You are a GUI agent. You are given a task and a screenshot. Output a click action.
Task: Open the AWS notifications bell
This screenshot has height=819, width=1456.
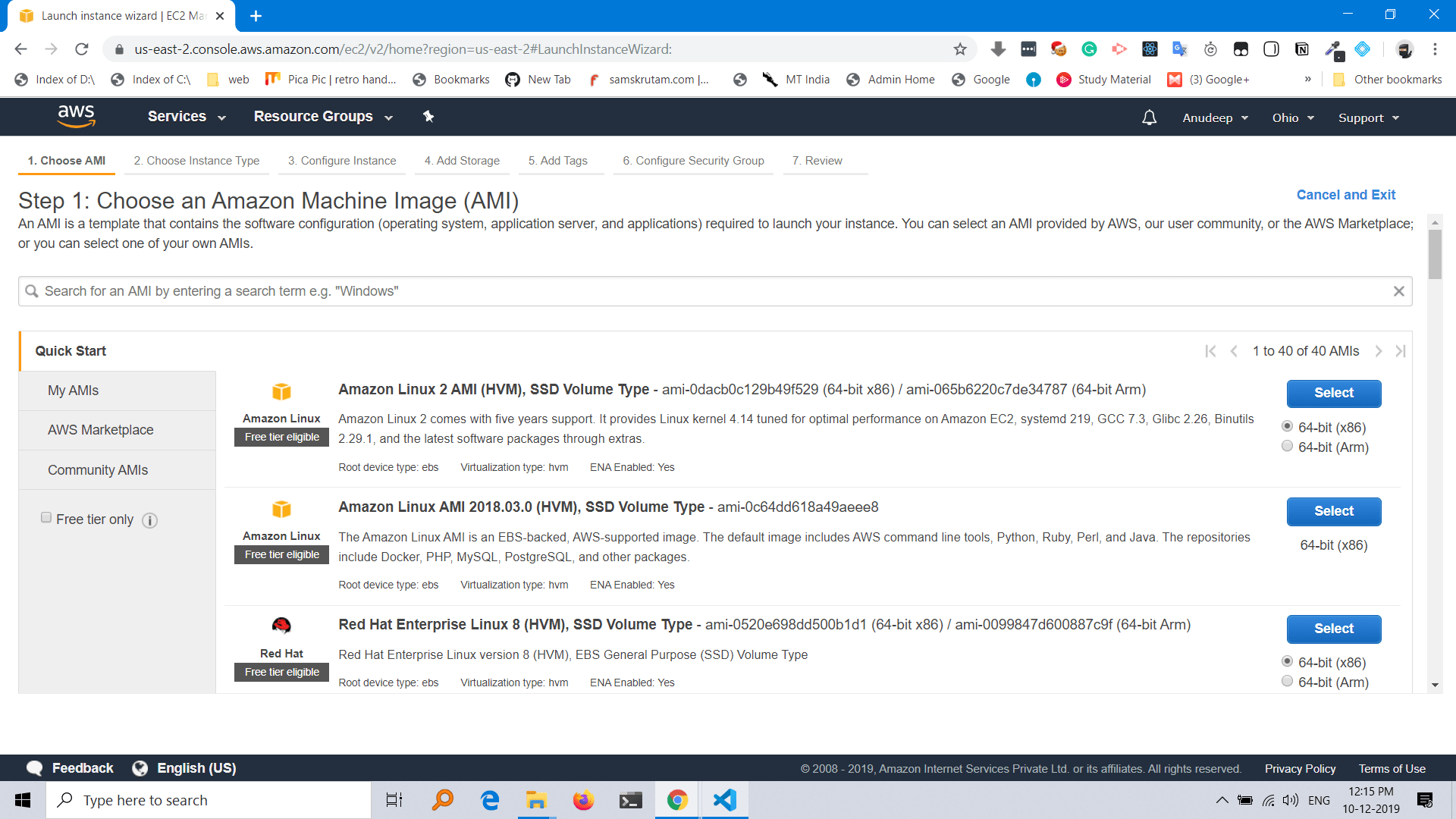[1149, 118]
